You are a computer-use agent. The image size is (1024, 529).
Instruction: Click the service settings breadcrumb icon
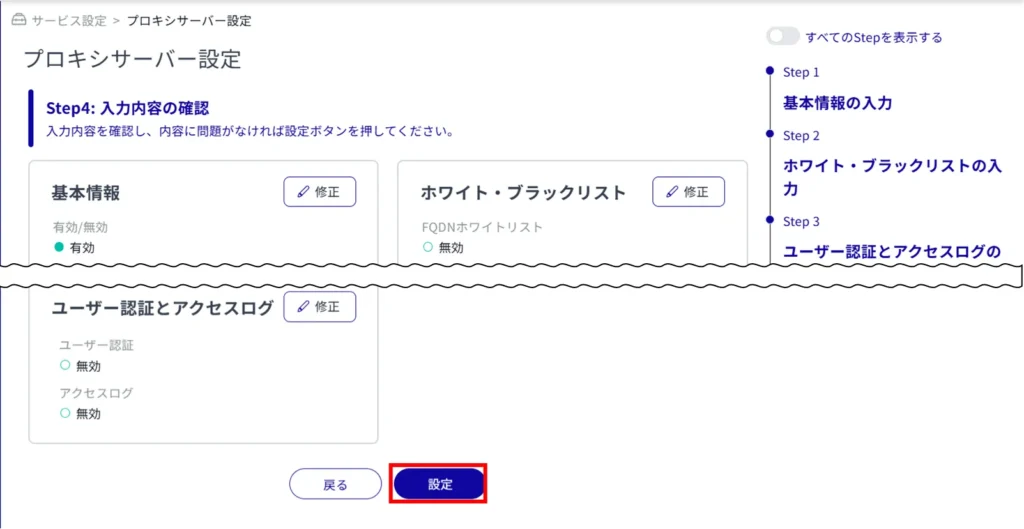[x=18, y=20]
